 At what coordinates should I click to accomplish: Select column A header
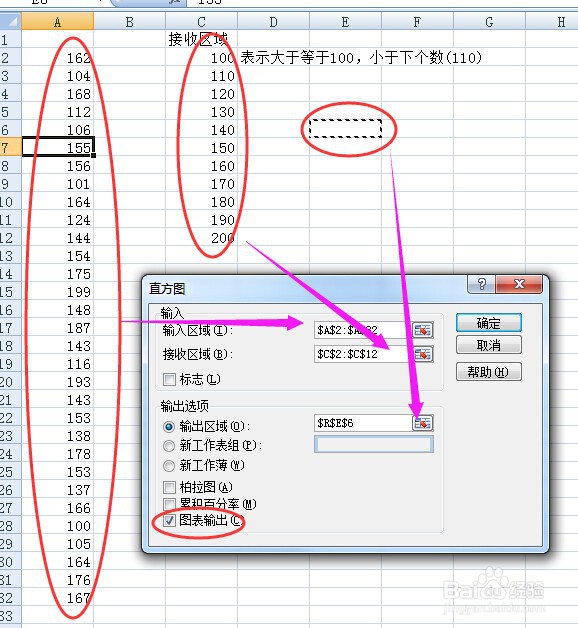57,22
